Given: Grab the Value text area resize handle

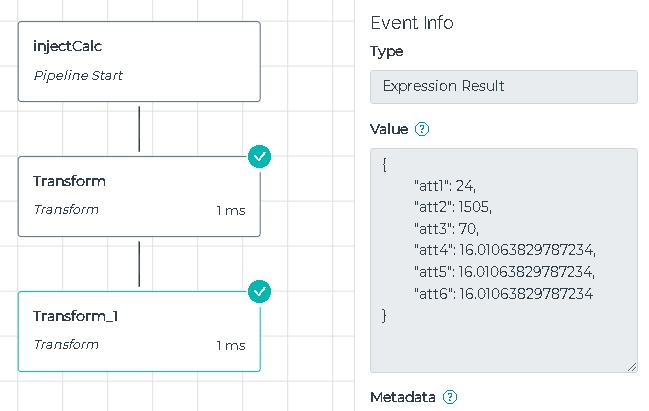Looking at the screenshot, I should 632,367.
